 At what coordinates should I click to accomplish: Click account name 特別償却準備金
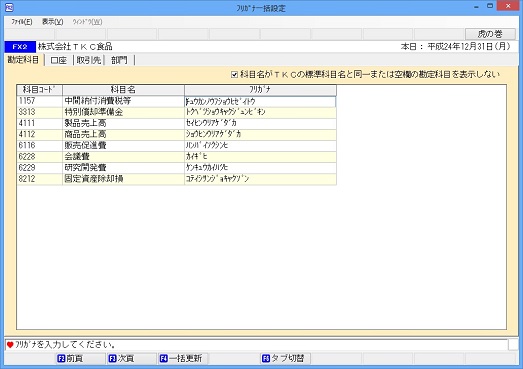123,112
